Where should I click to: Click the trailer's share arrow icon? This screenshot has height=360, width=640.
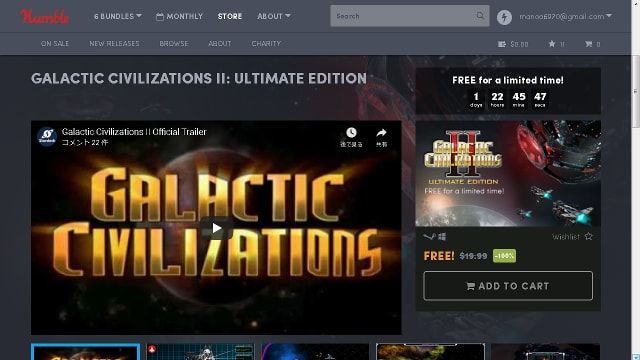(381, 133)
